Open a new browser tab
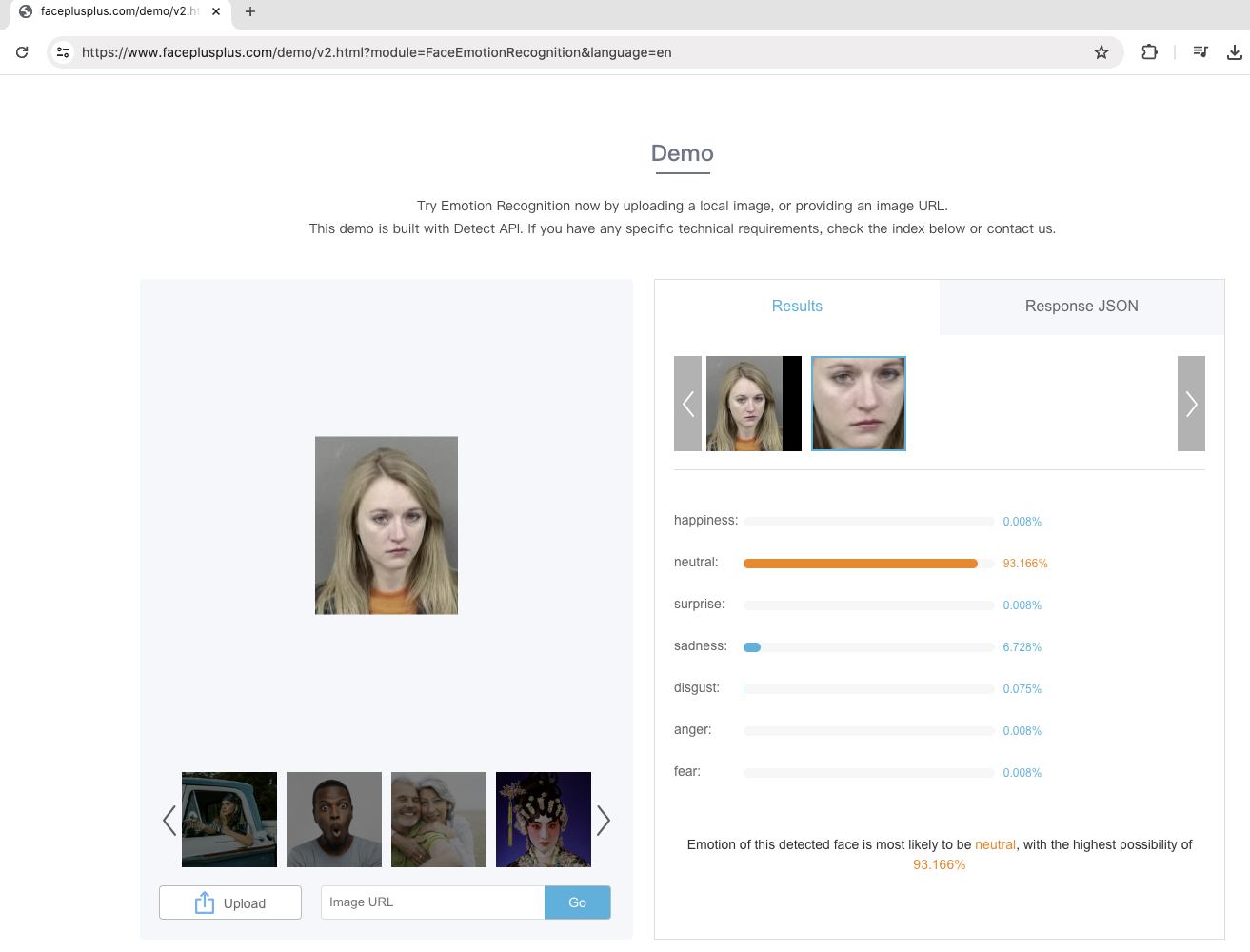1250x952 pixels. tap(250, 11)
